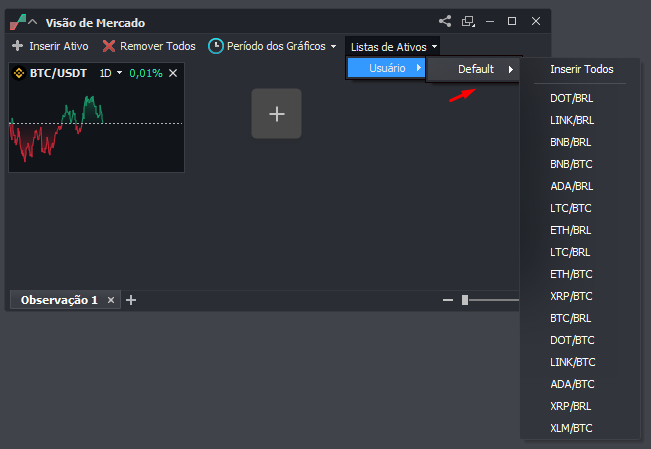The image size is (651, 449).
Task: Choose XRP/BRL from the list
Action: click(x=570, y=407)
